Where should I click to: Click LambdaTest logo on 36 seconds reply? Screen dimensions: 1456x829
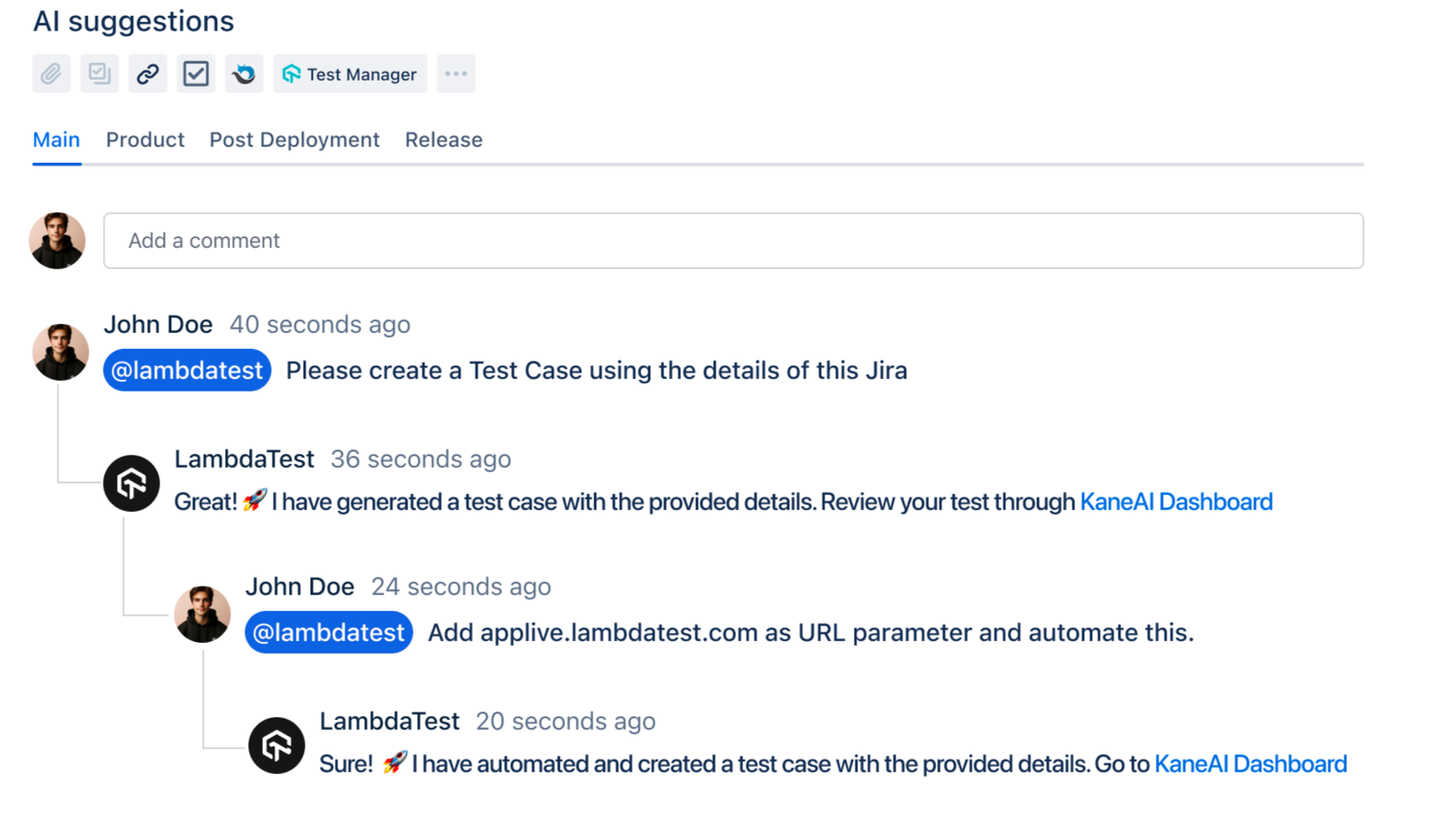(131, 484)
